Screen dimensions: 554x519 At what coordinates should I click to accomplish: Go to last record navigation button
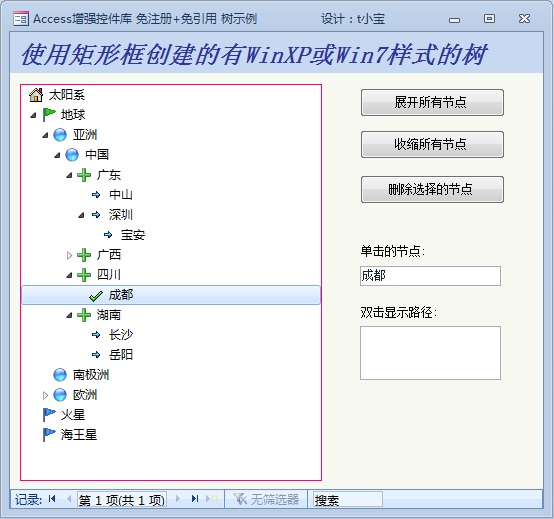(194, 499)
